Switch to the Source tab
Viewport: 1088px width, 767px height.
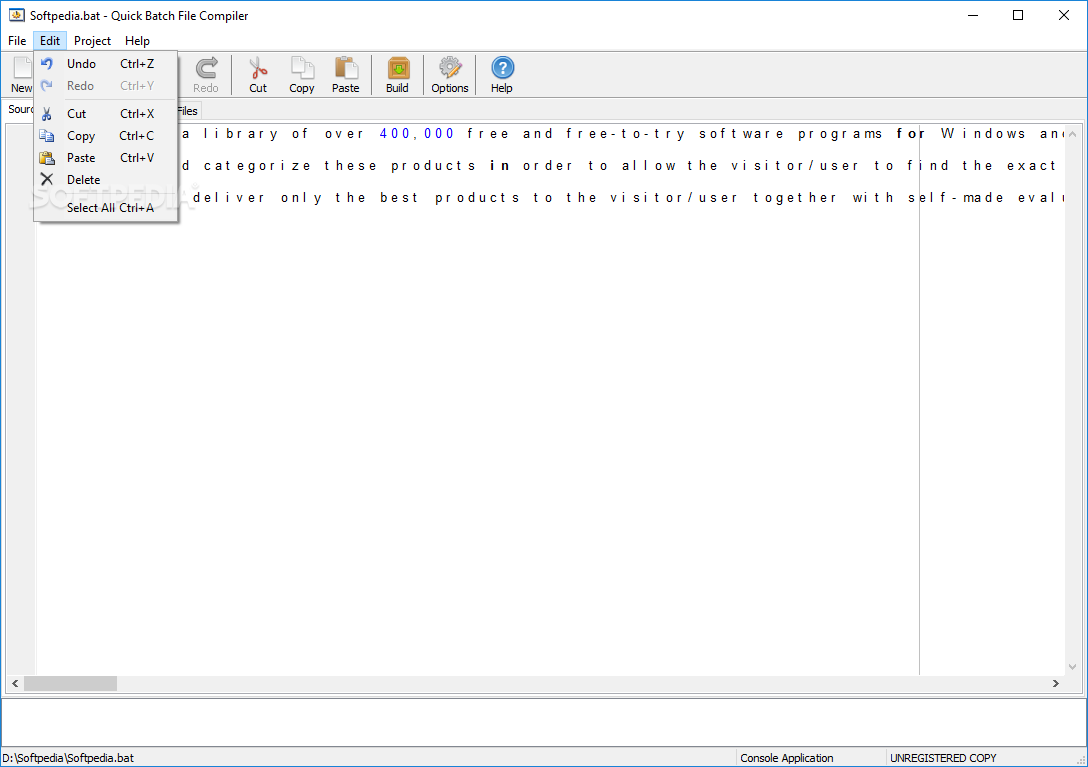(x=20, y=110)
